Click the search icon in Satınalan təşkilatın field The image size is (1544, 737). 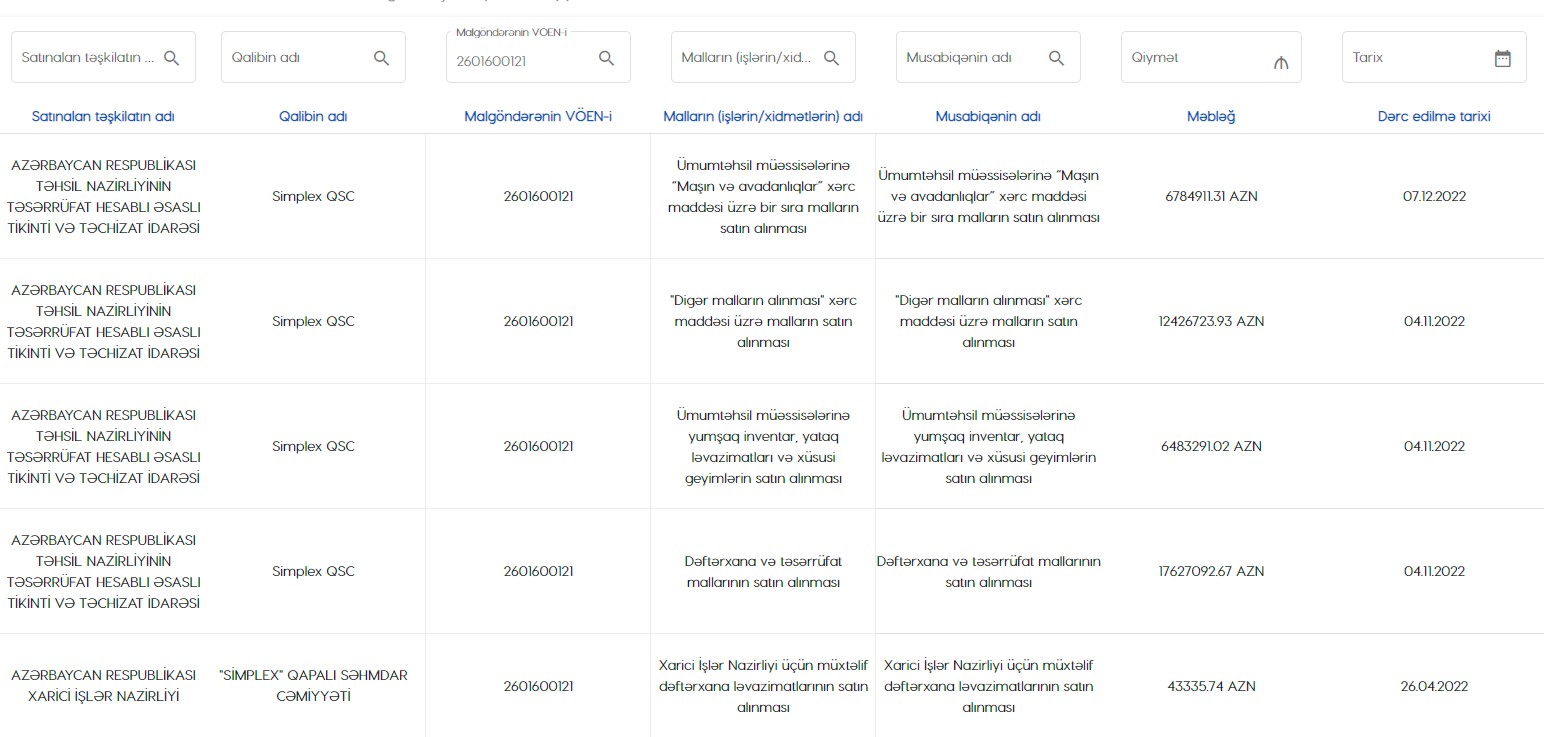[171, 58]
